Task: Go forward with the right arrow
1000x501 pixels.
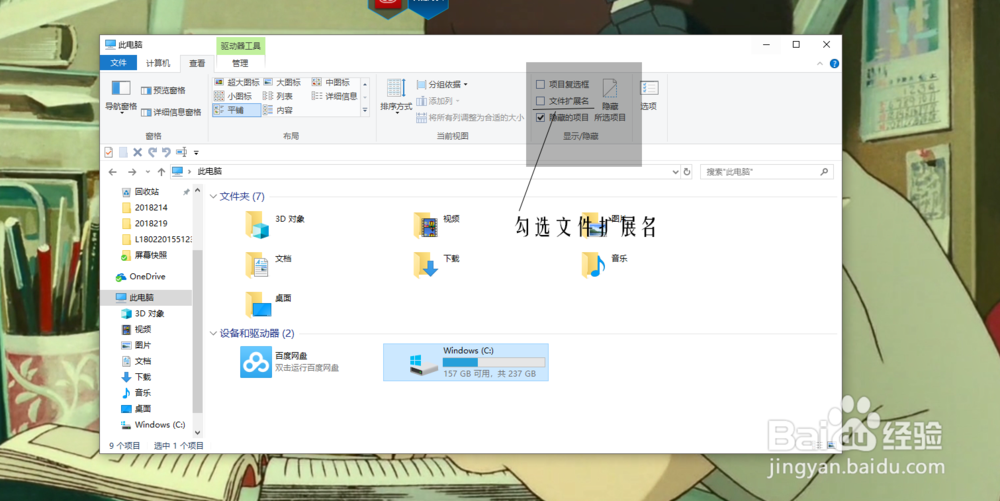Action: [x=132, y=172]
